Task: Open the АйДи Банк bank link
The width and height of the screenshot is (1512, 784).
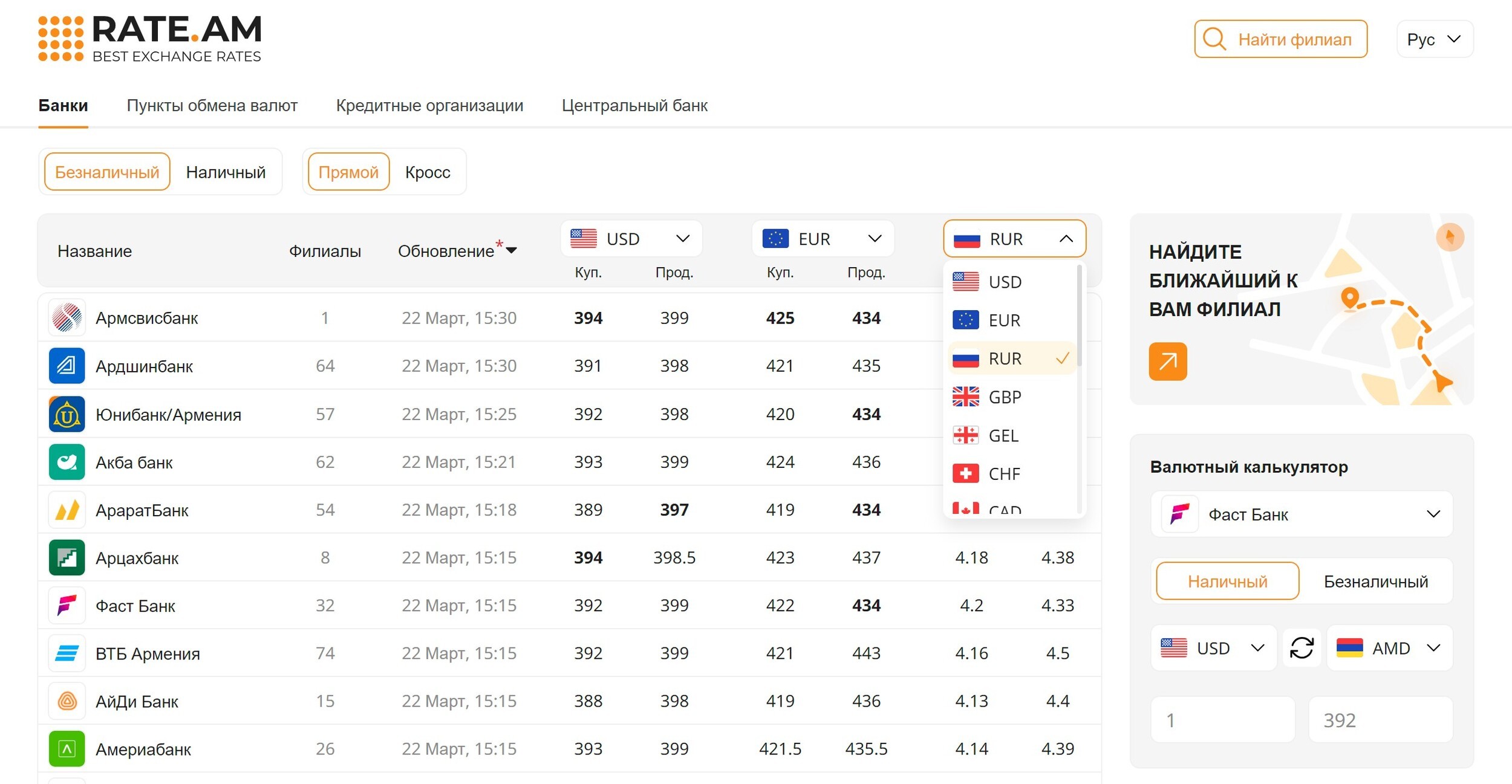Action: (x=137, y=701)
